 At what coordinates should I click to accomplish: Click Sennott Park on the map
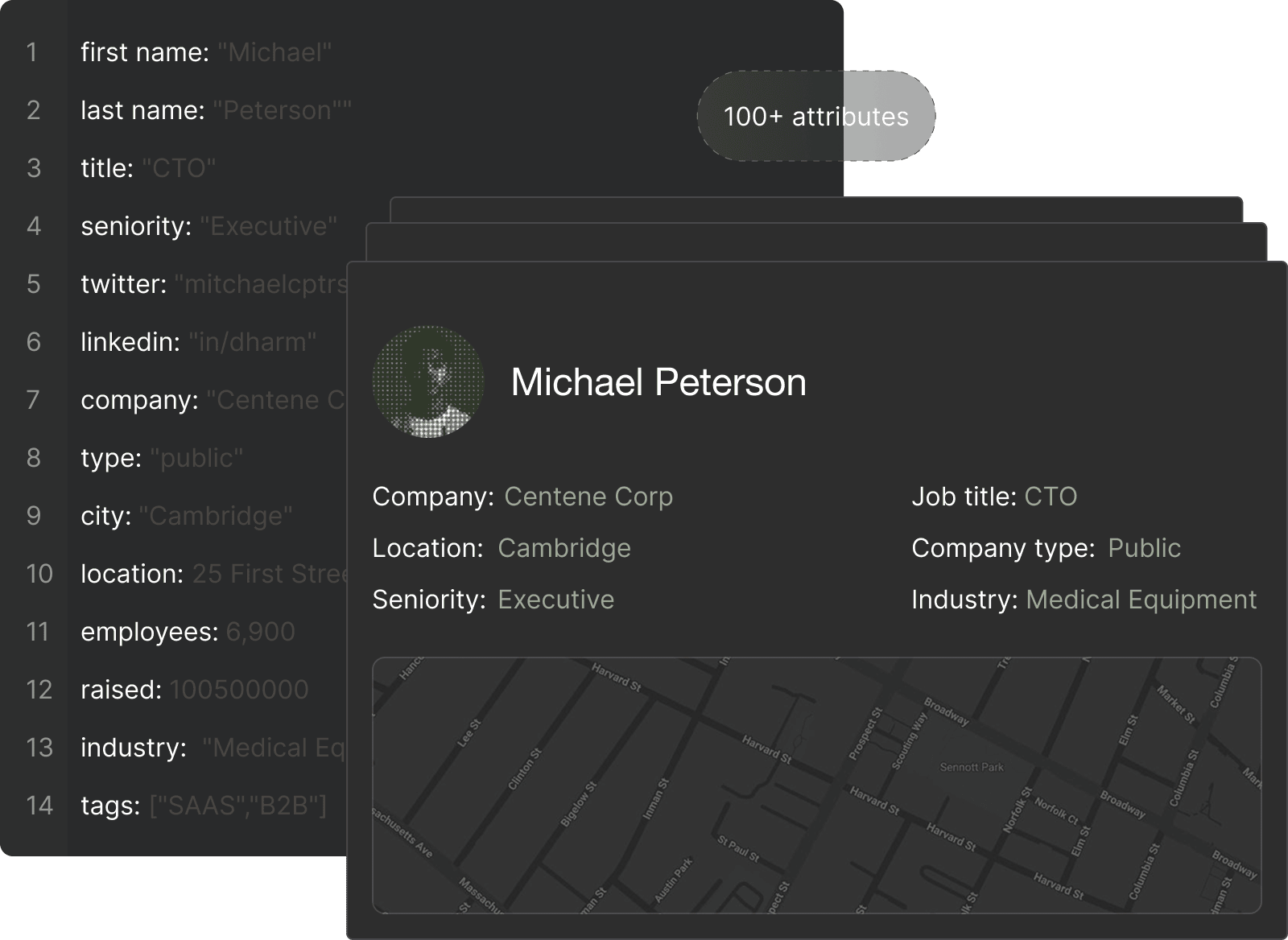[972, 767]
